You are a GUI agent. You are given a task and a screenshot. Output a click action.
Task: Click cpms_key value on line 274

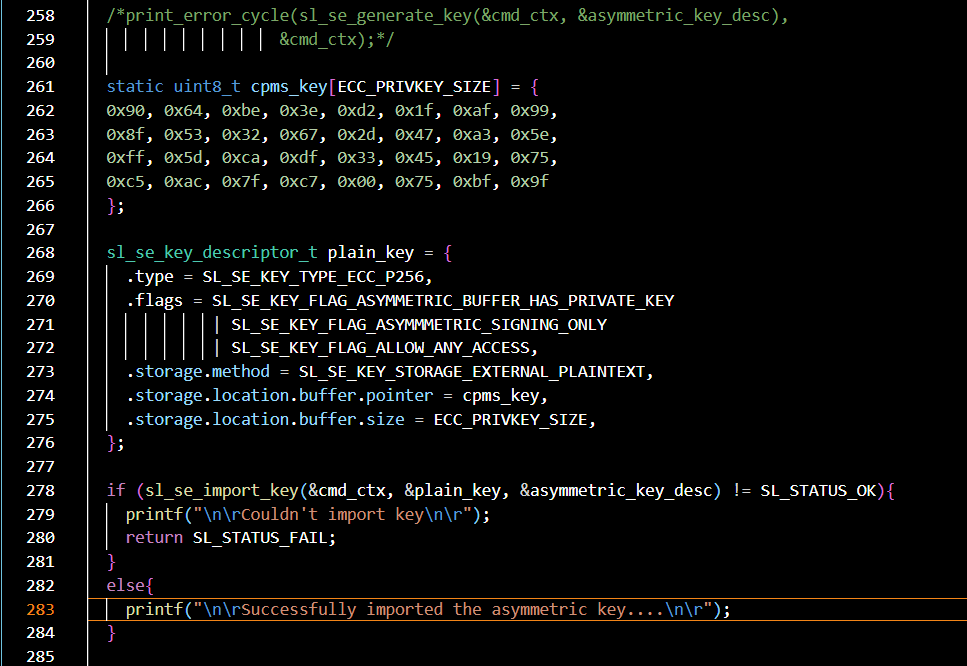[x=501, y=396]
